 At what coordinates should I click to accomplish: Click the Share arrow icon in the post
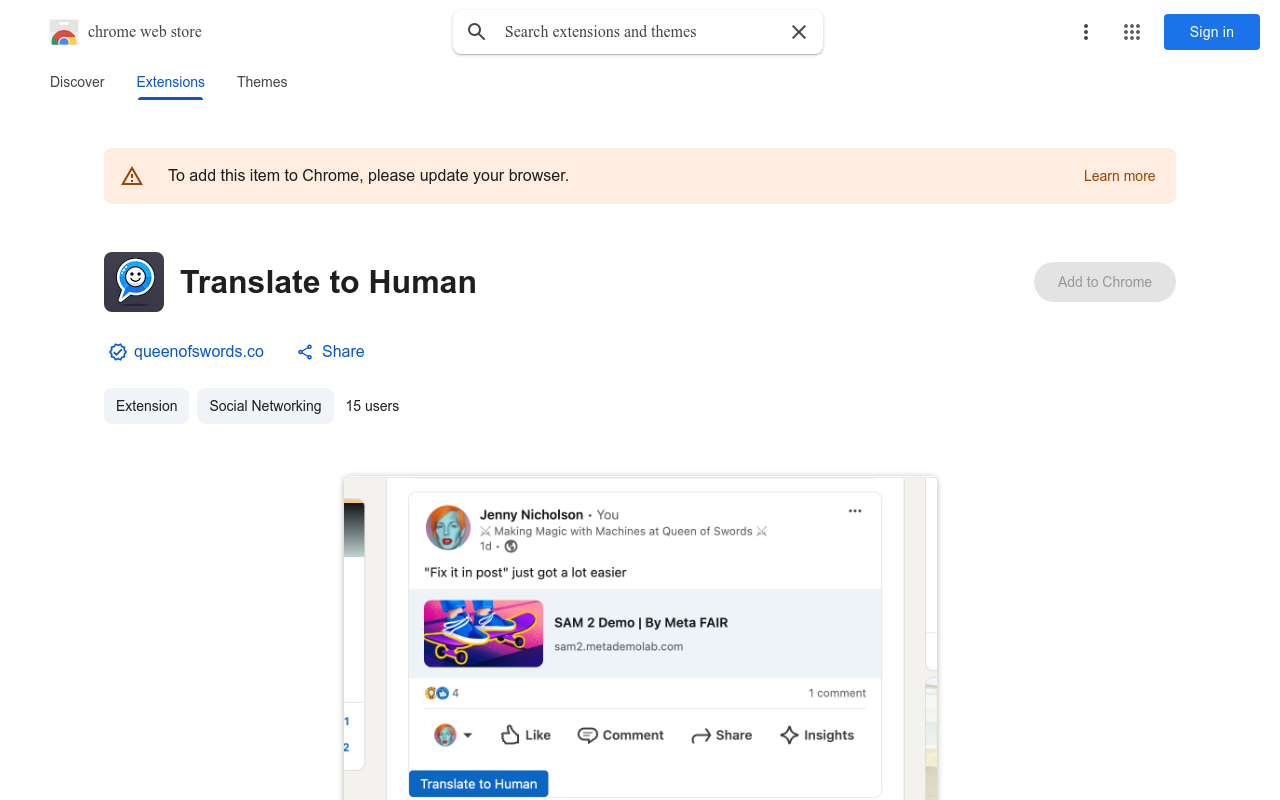[x=701, y=735]
